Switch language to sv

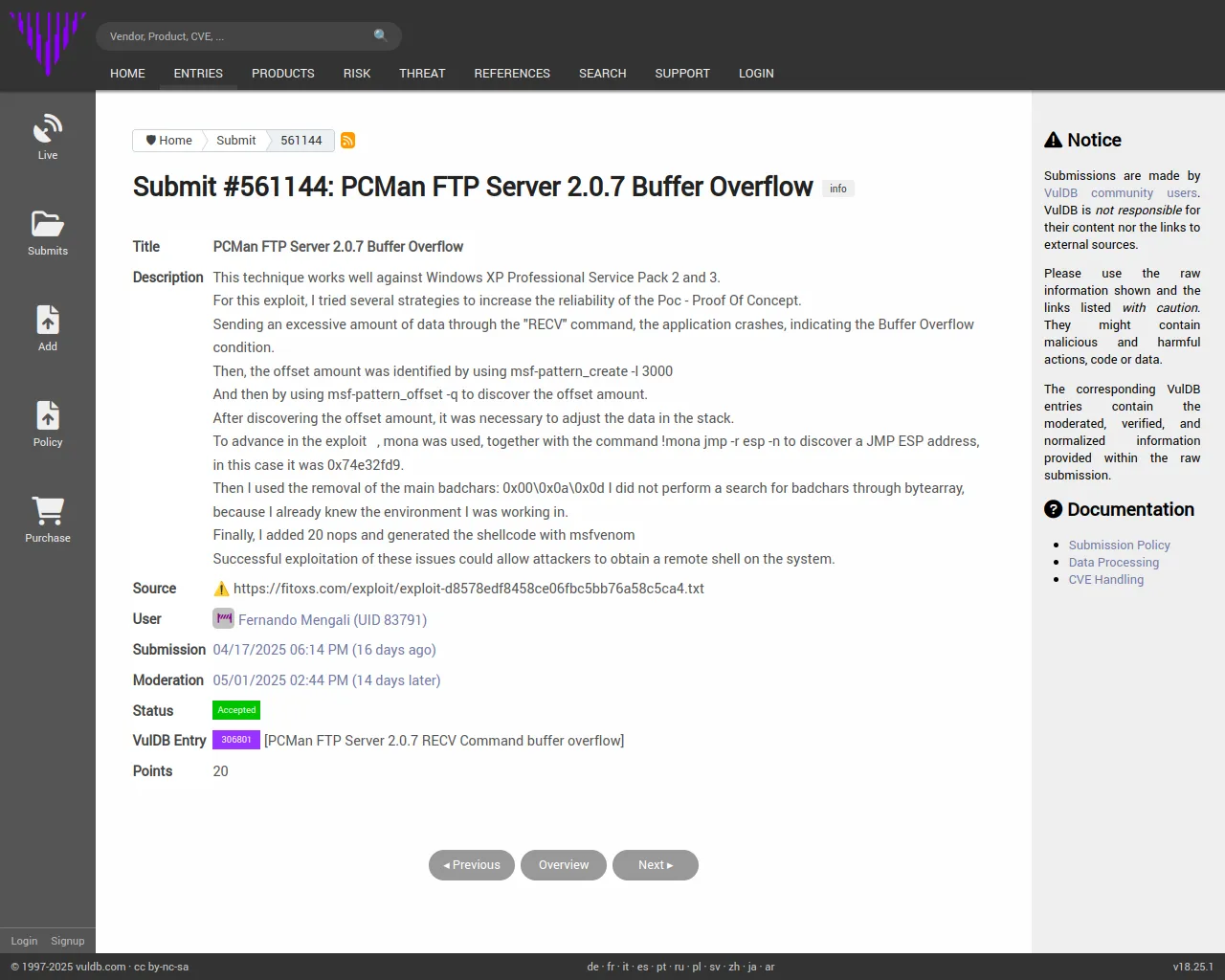point(715,967)
